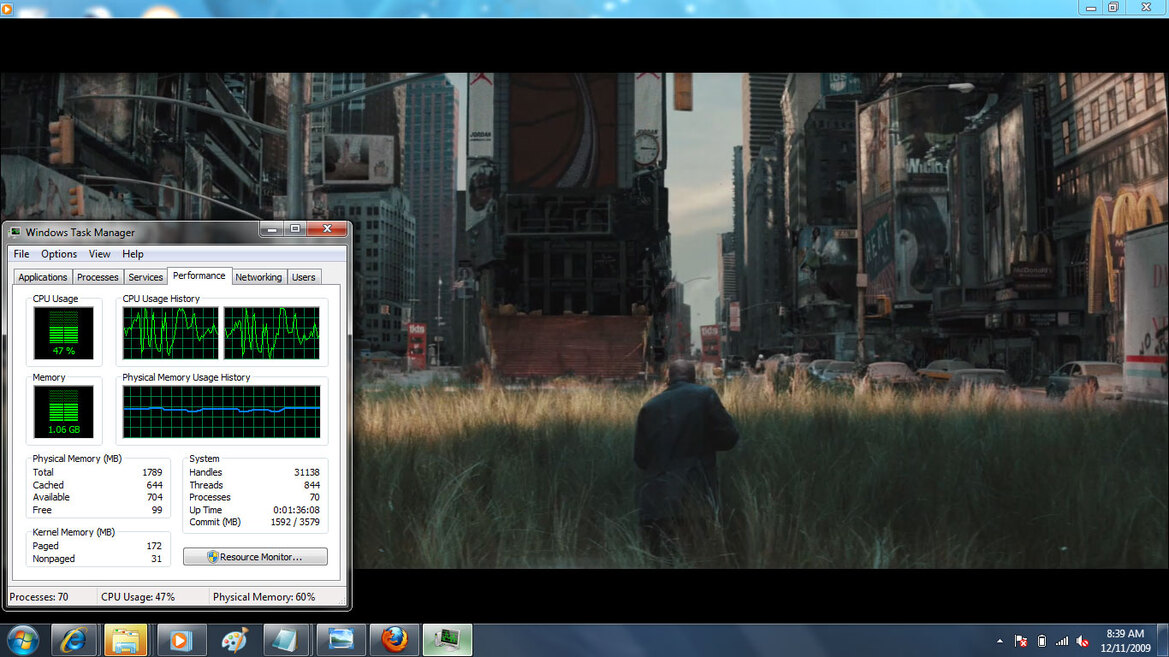The height and width of the screenshot is (657, 1169).
Task: Open the Paint palette taskbar icon
Action: pyautogui.click(x=234, y=640)
